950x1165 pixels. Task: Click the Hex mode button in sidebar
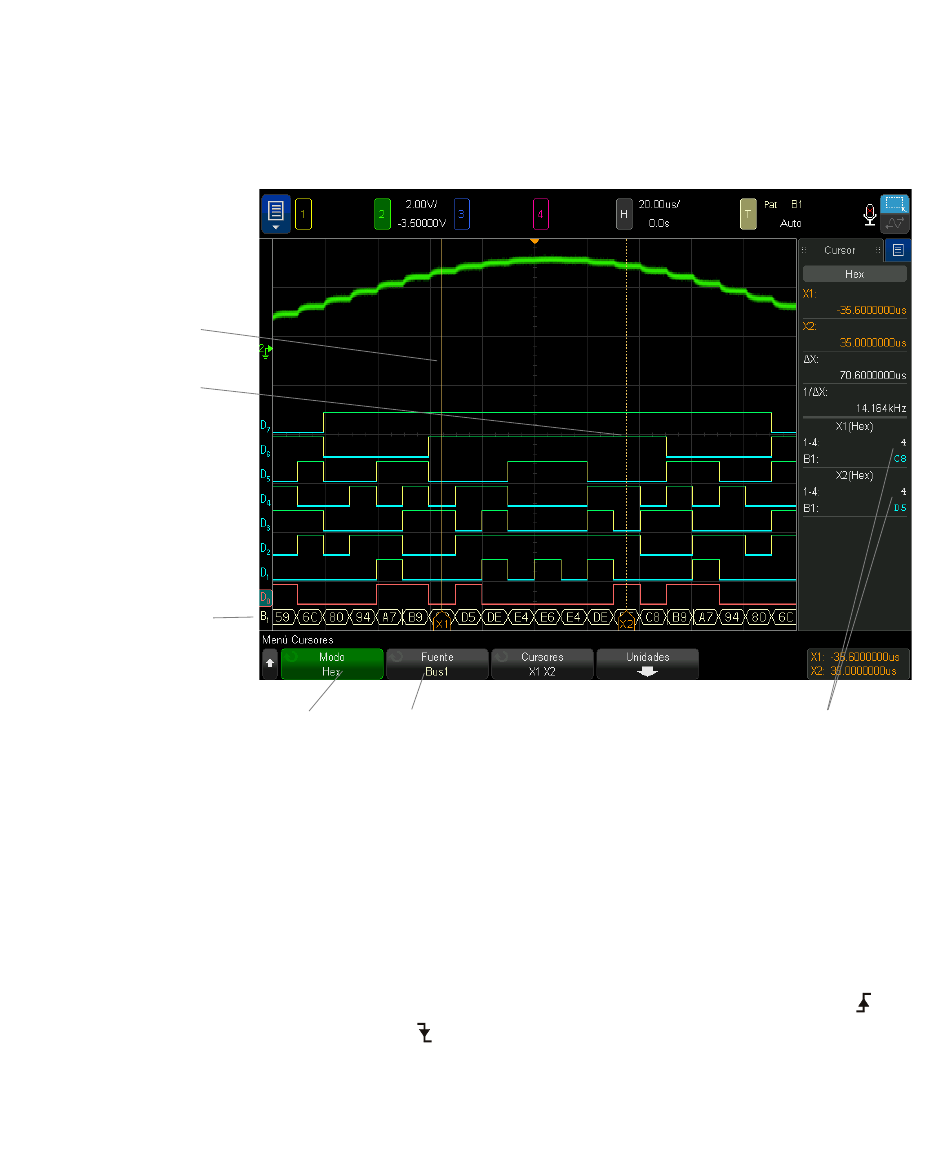coord(855,274)
